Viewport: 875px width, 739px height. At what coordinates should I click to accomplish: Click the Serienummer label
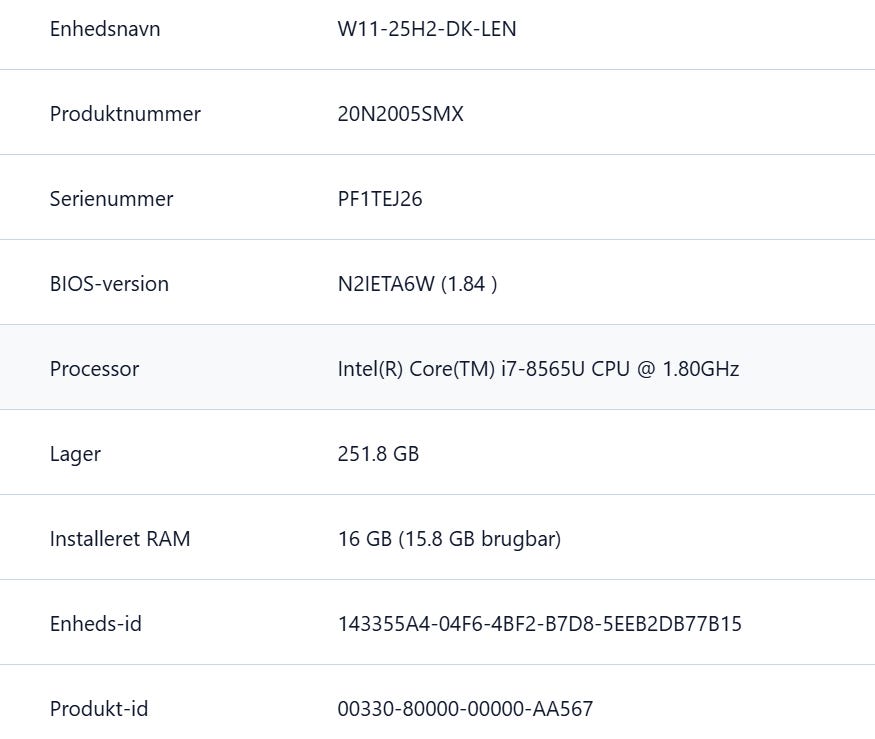(111, 199)
